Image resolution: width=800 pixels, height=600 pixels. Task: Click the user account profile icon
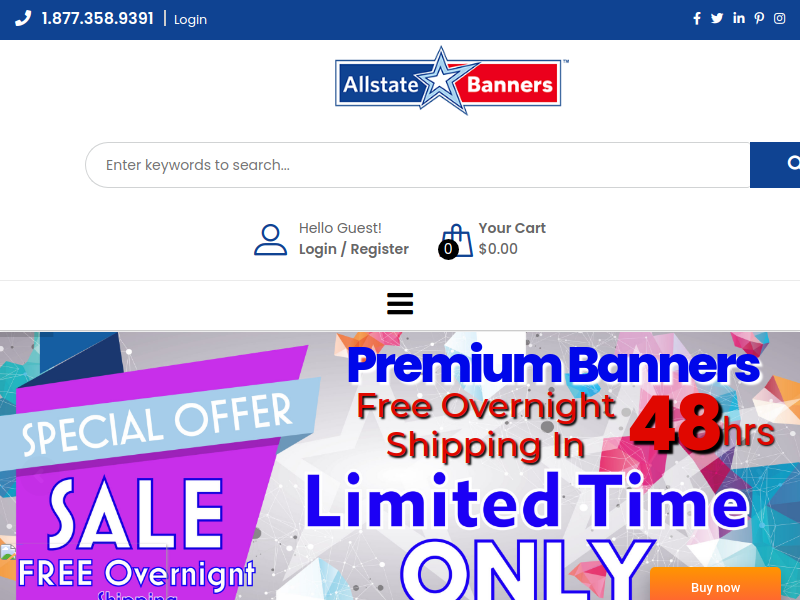coord(270,239)
